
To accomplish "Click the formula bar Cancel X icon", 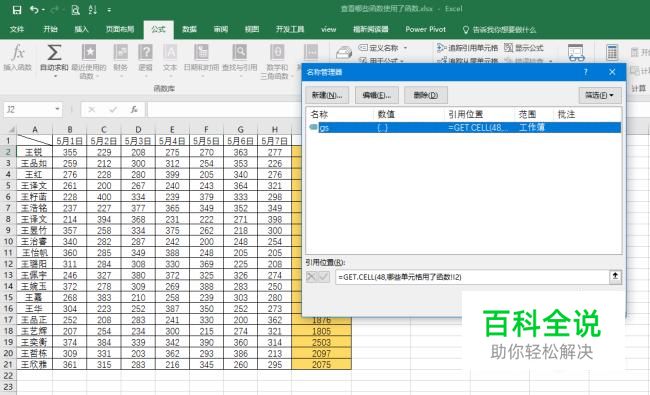I will [92, 109].
